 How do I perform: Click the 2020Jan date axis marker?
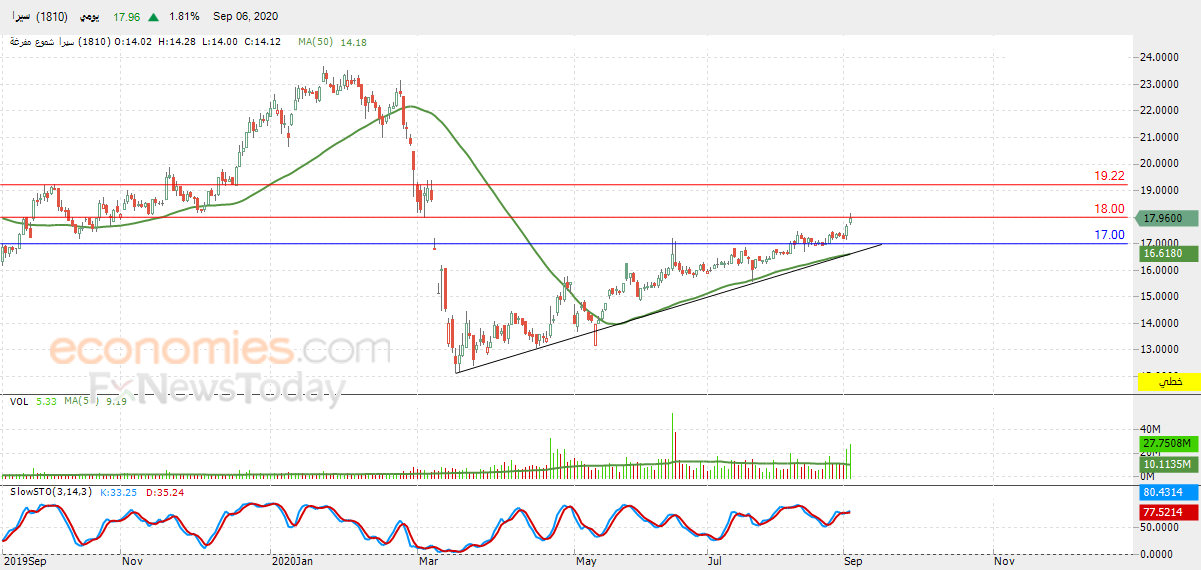292,562
